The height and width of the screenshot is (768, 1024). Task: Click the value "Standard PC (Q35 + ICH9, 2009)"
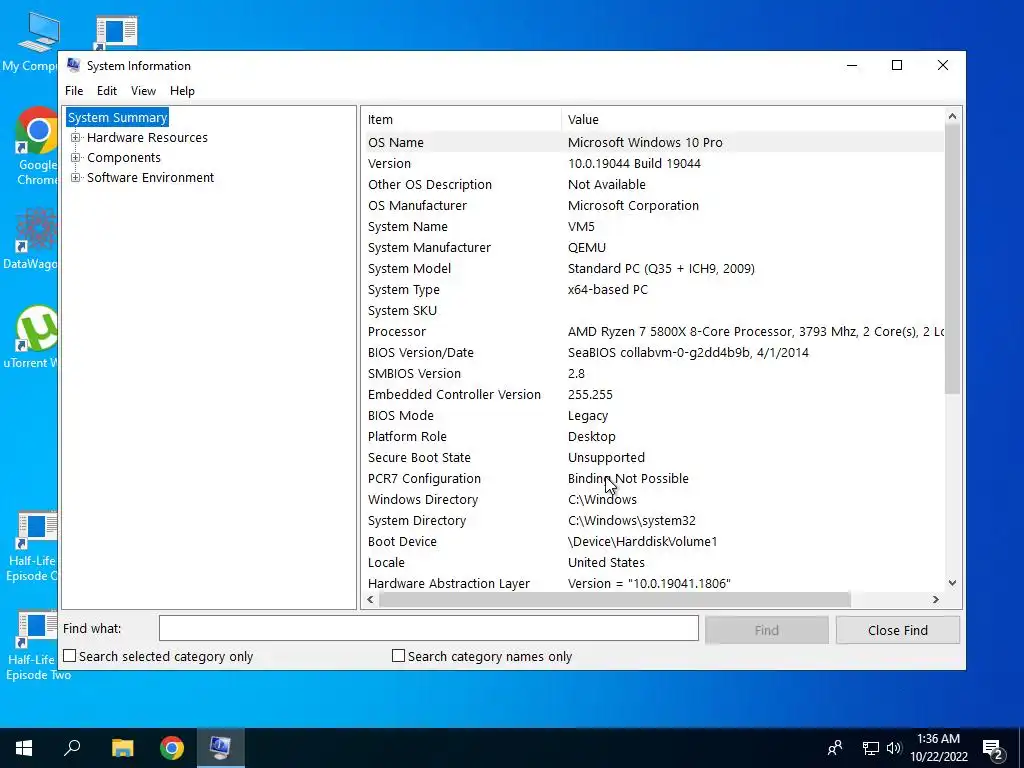(x=661, y=268)
